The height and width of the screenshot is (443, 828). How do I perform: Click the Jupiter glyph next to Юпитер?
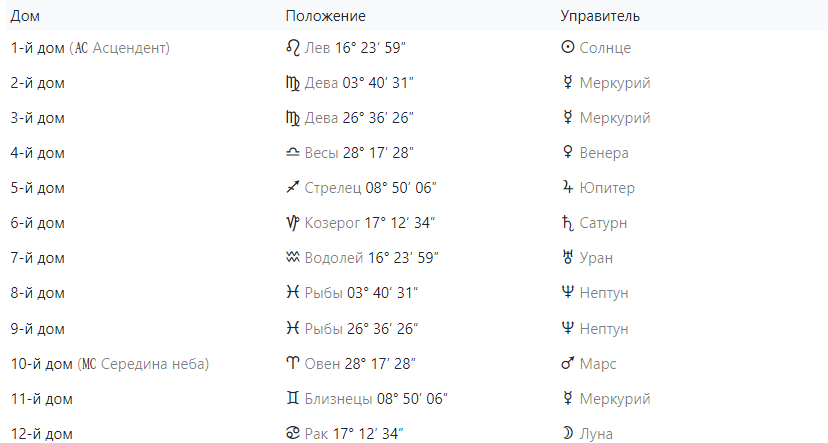click(x=567, y=187)
